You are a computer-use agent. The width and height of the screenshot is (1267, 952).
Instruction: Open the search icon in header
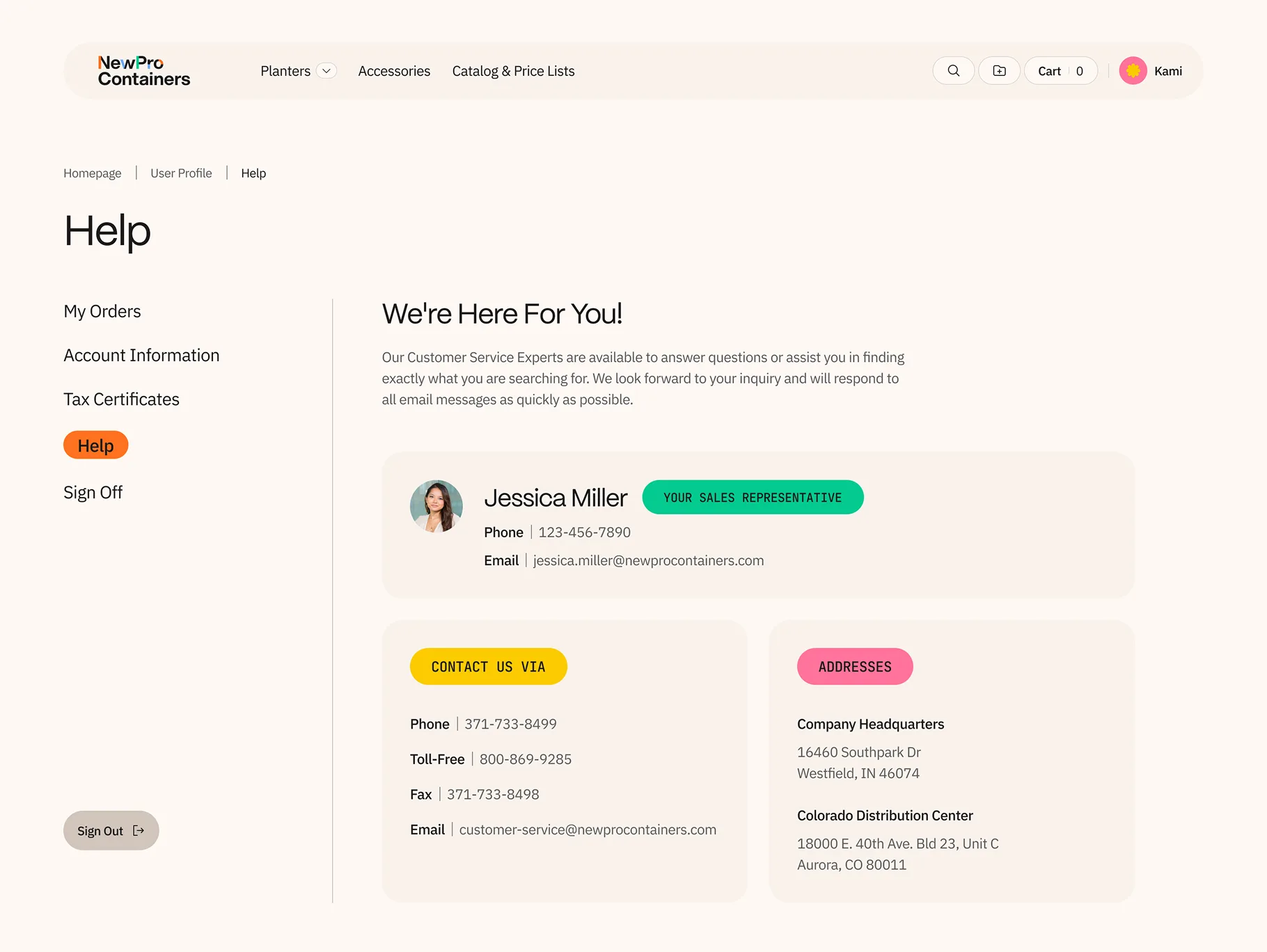(x=953, y=71)
